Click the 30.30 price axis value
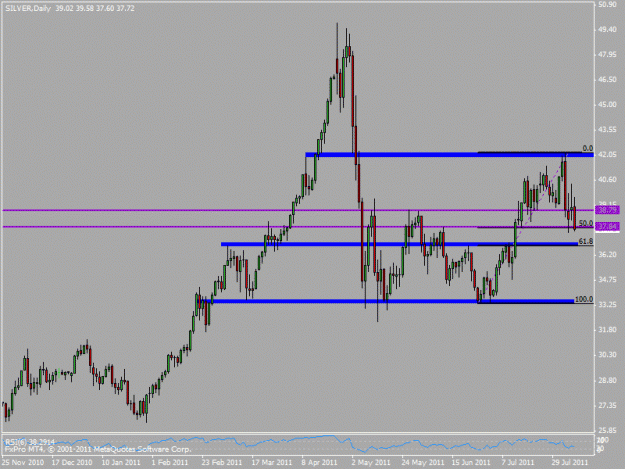This screenshot has width=625, height=469. coord(607,355)
